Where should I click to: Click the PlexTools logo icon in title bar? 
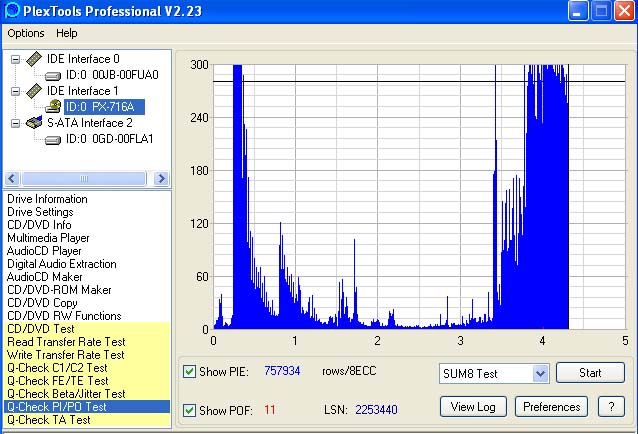coord(11,10)
